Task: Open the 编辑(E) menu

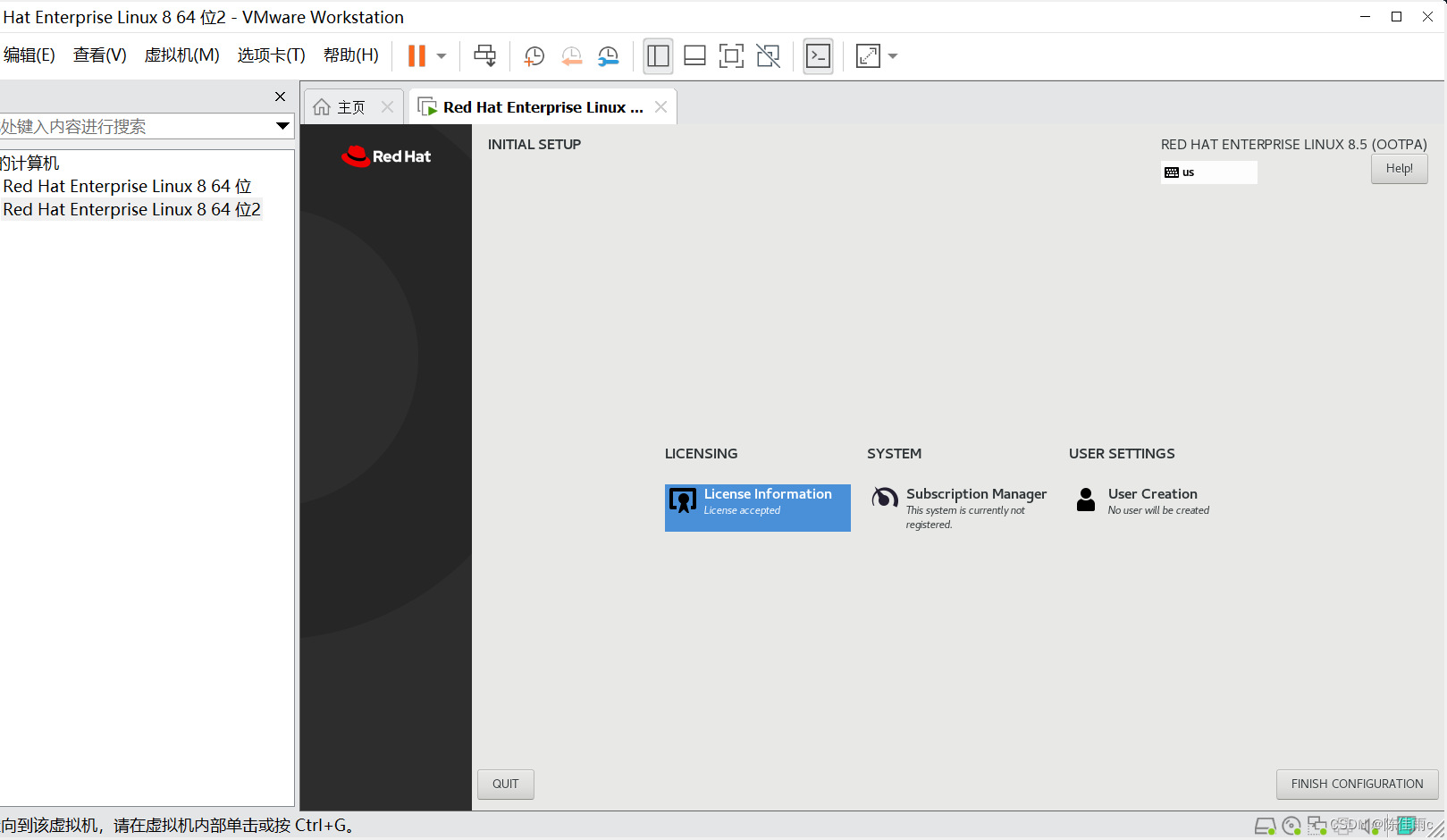Action: click(29, 55)
